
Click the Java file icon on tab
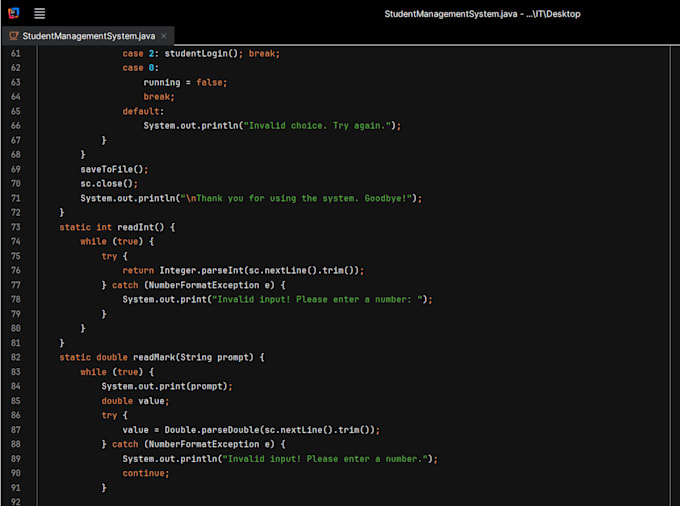(x=14, y=36)
